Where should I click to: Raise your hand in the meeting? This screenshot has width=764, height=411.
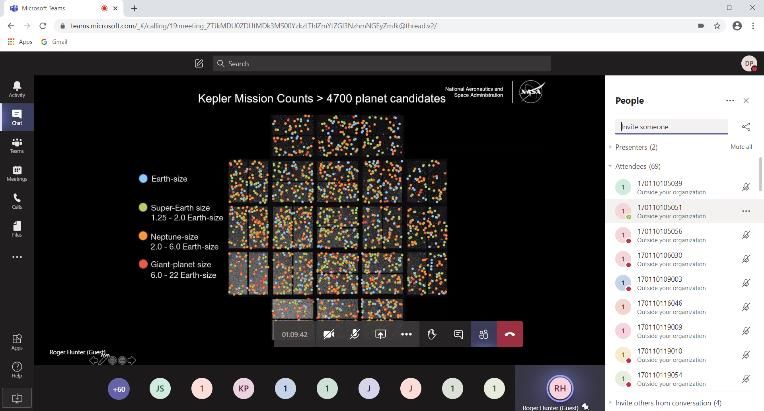[432, 334]
